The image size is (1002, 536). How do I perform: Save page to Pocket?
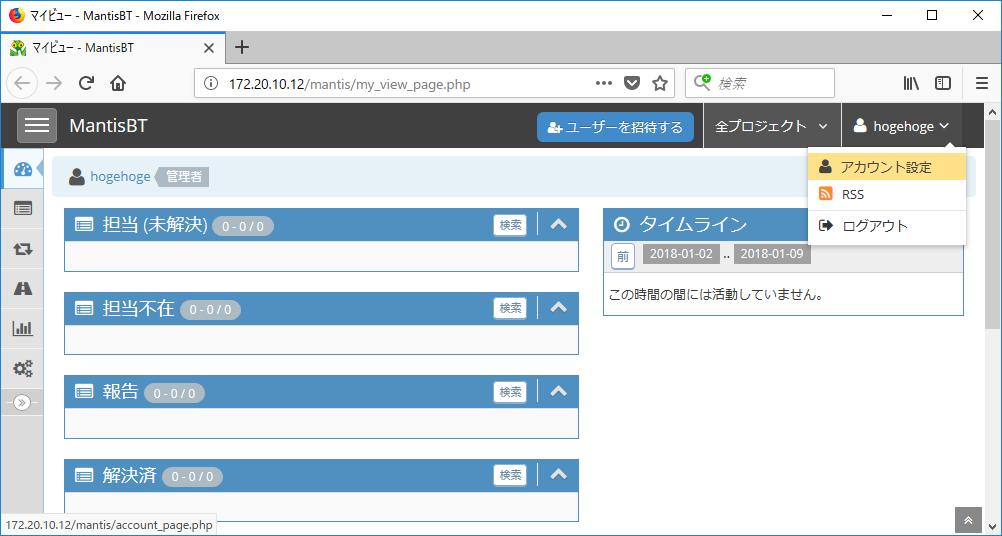pyautogui.click(x=631, y=84)
